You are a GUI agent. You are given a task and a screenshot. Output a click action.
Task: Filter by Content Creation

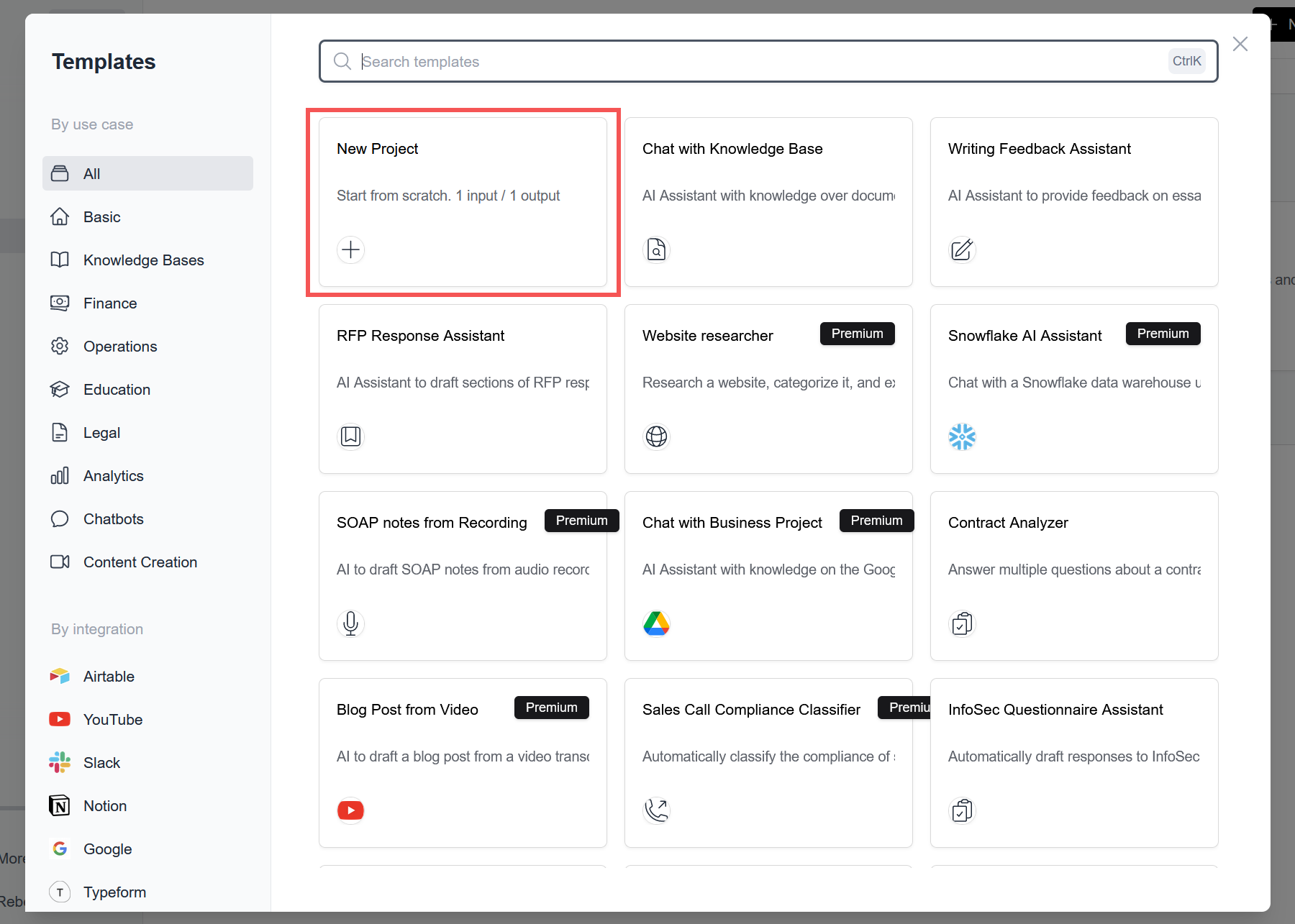pyautogui.click(x=147, y=562)
